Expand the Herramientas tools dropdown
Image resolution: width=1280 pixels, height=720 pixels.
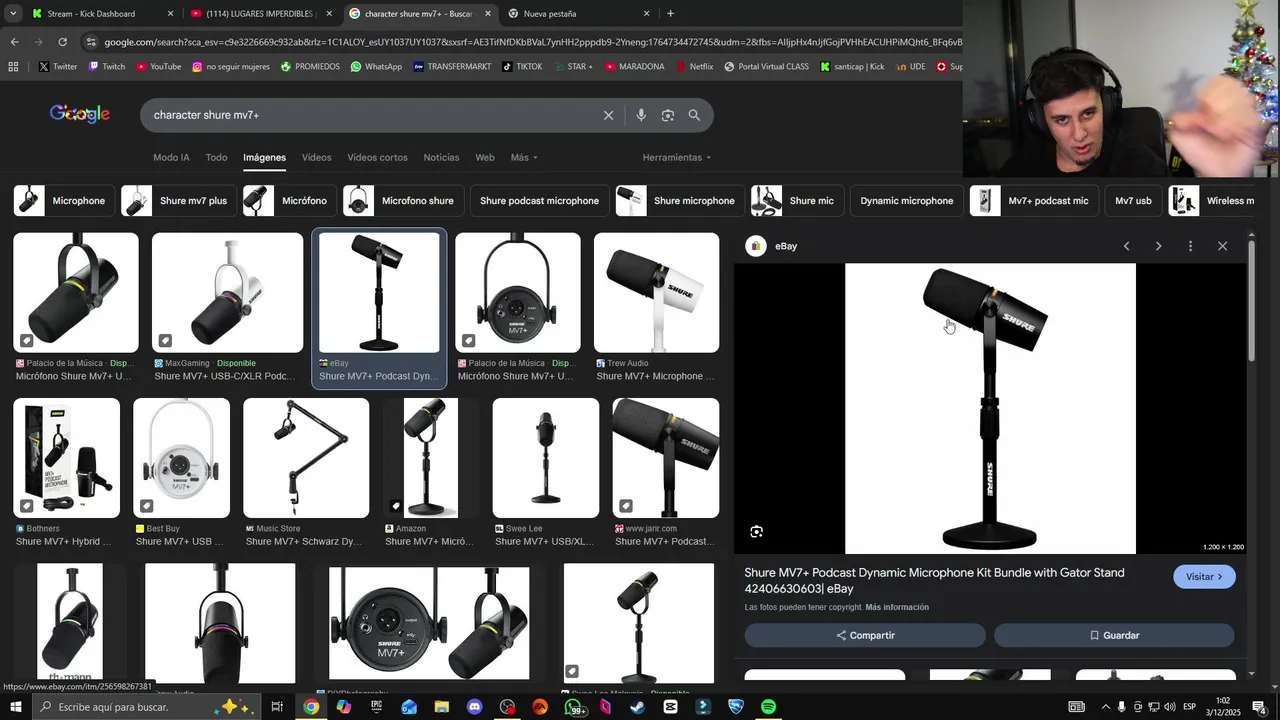(677, 158)
